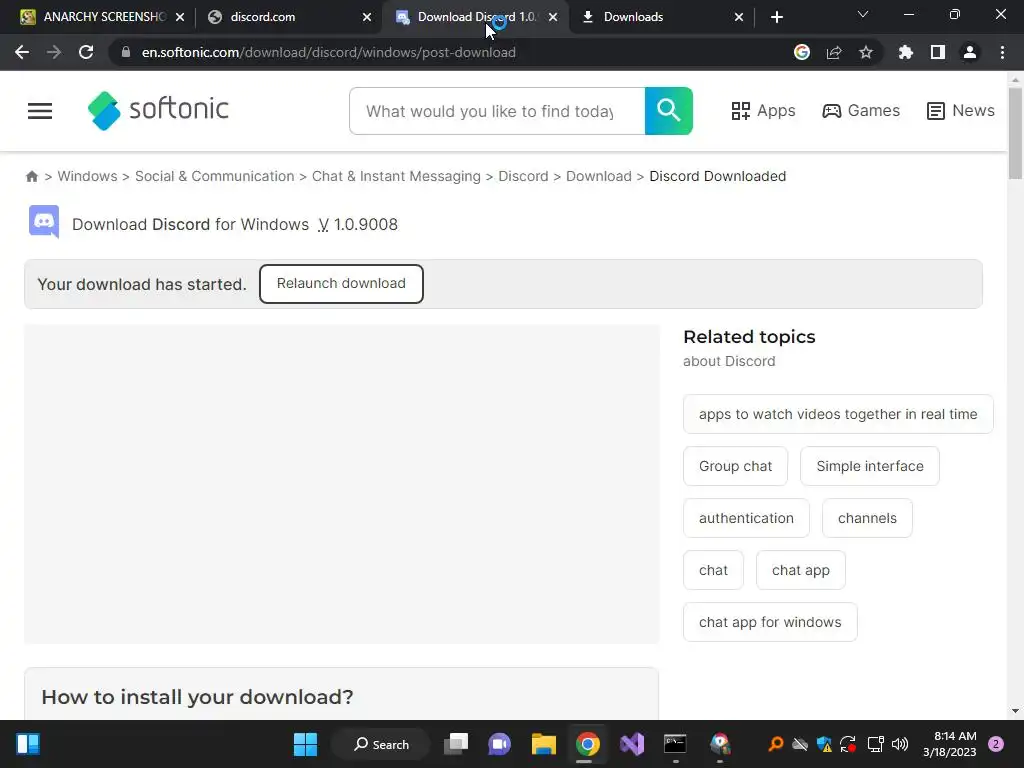Open the Windows Start menu
The image size is (1024, 768).
point(305,744)
